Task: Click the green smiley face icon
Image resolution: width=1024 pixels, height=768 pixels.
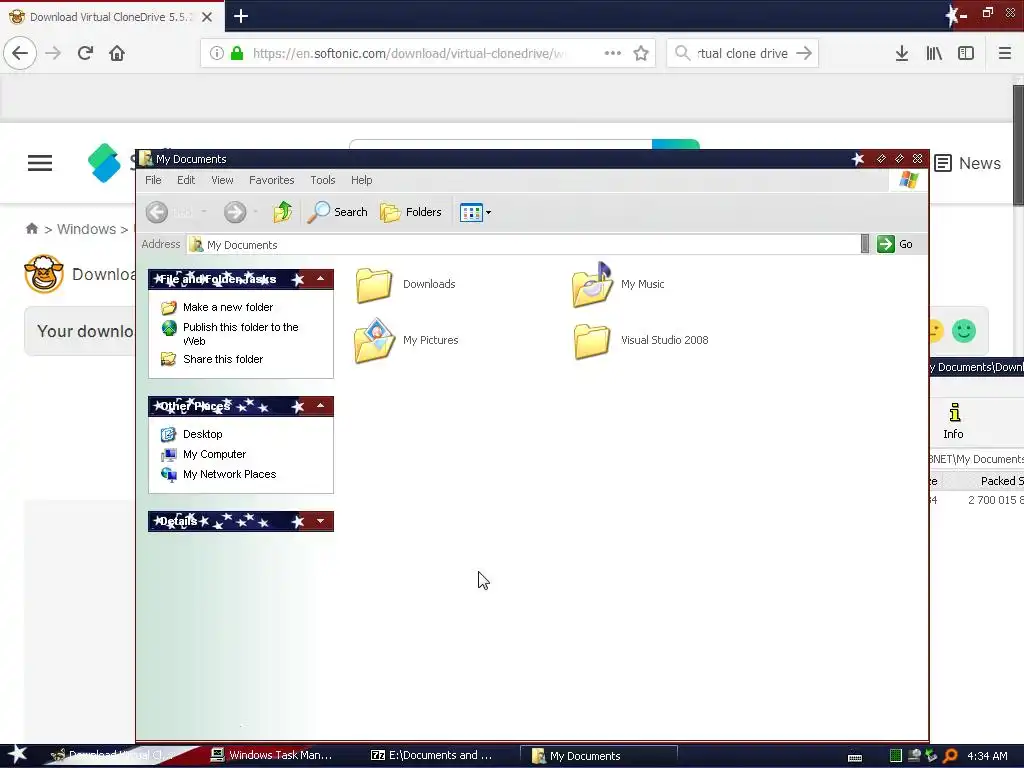Action: 964,331
